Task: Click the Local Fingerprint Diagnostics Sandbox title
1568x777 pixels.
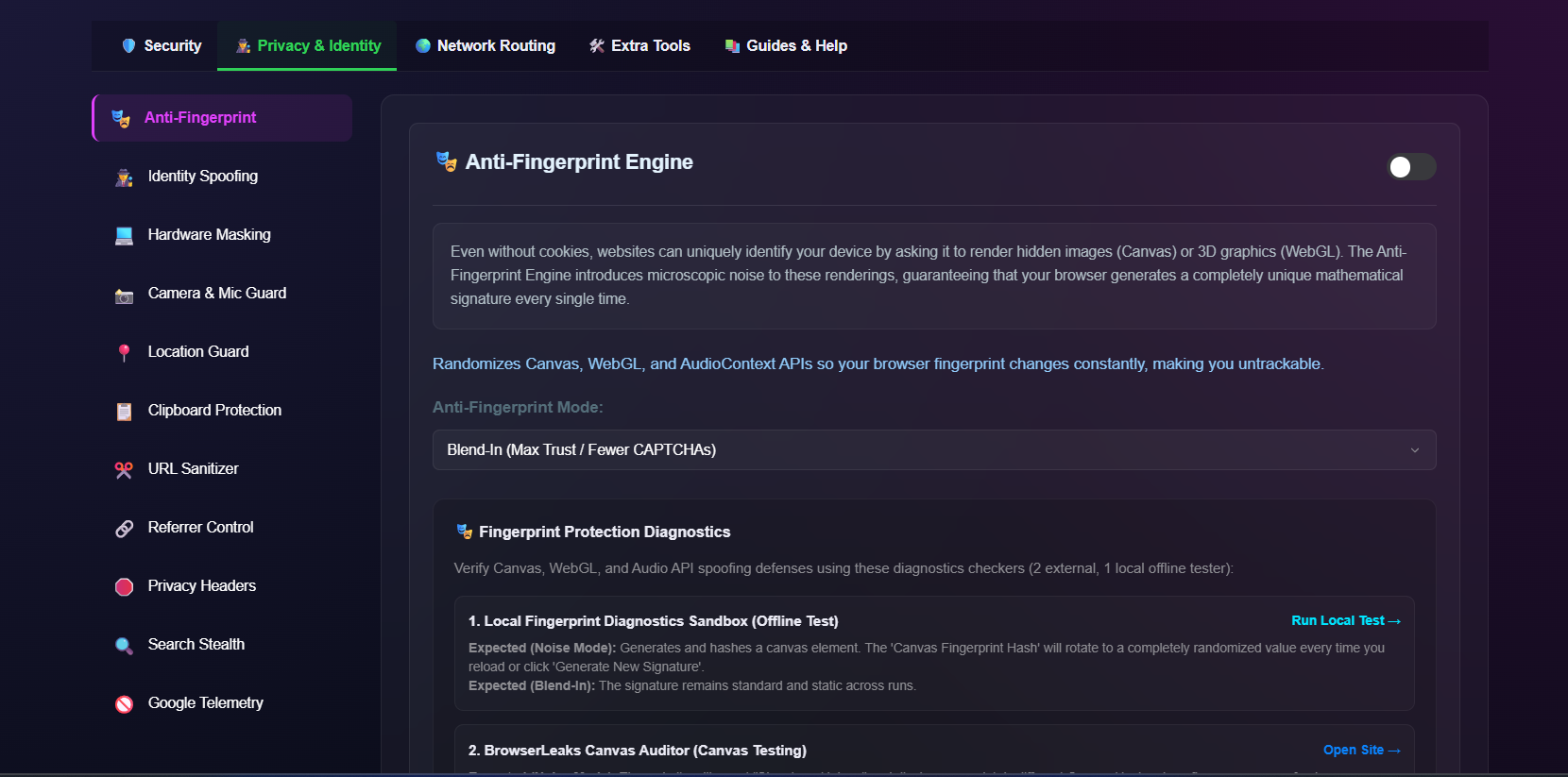Action: (x=654, y=621)
